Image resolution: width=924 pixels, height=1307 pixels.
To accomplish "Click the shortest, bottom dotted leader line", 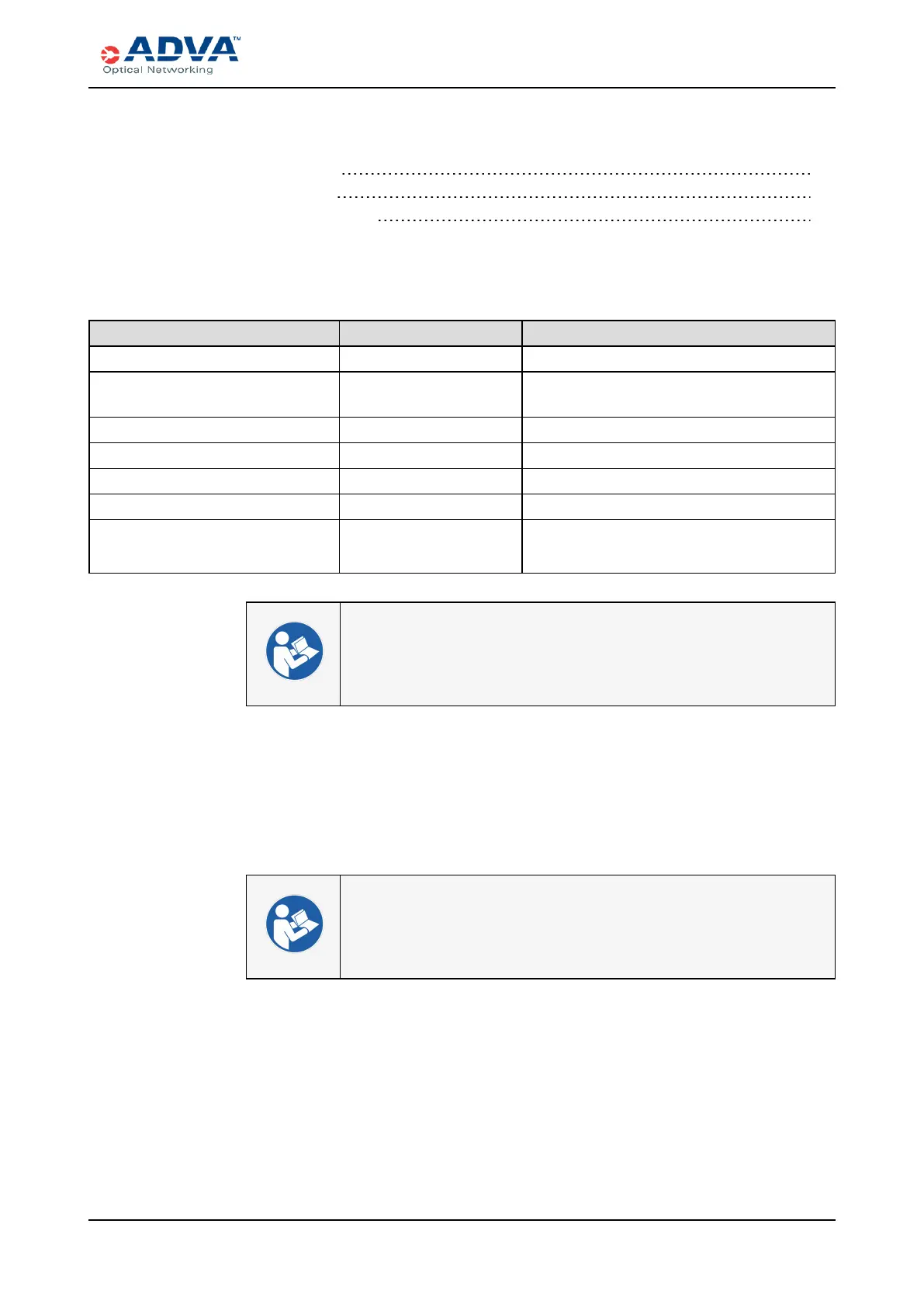I will 594,220.
